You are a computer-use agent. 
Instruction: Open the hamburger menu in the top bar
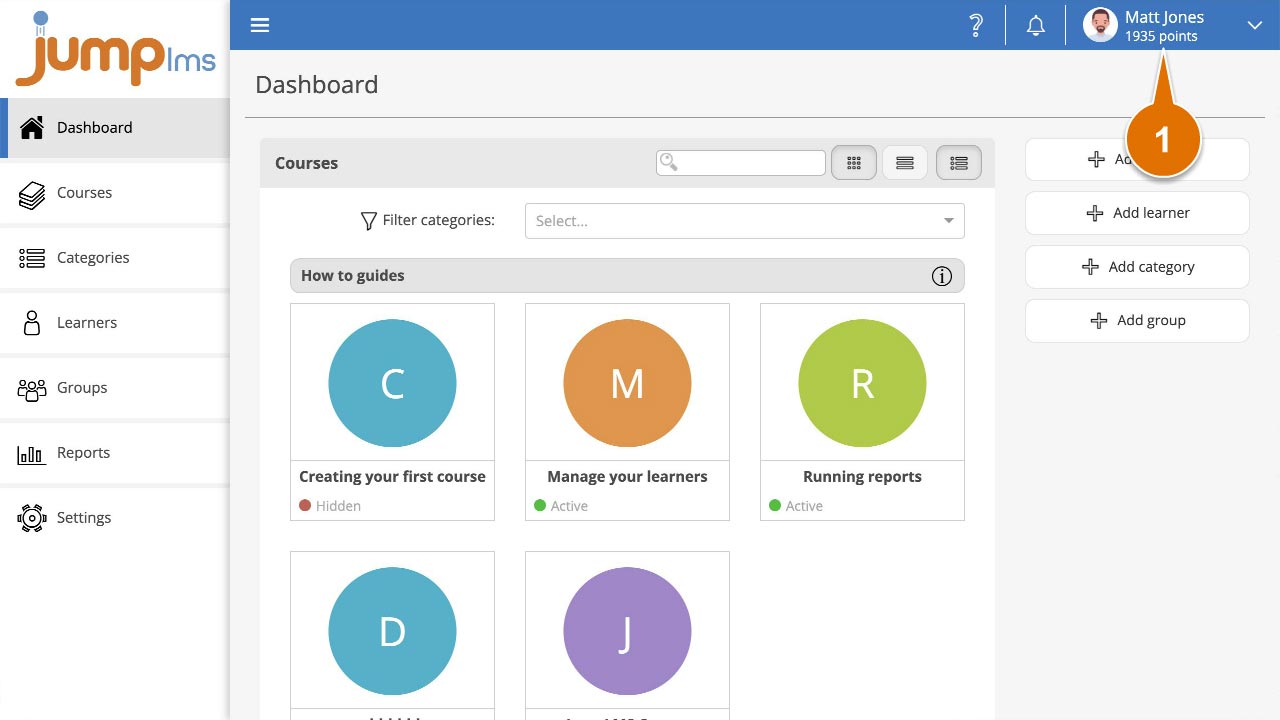[260, 25]
